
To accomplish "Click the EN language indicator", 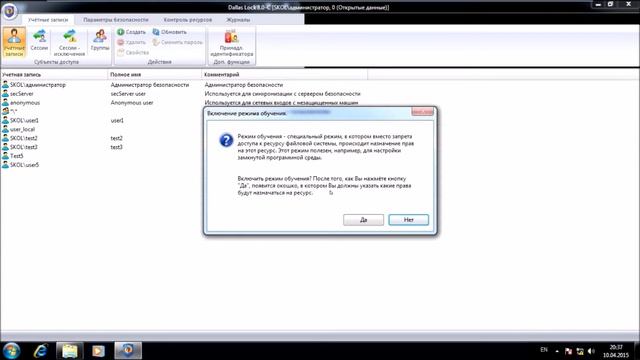I will coord(544,350).
